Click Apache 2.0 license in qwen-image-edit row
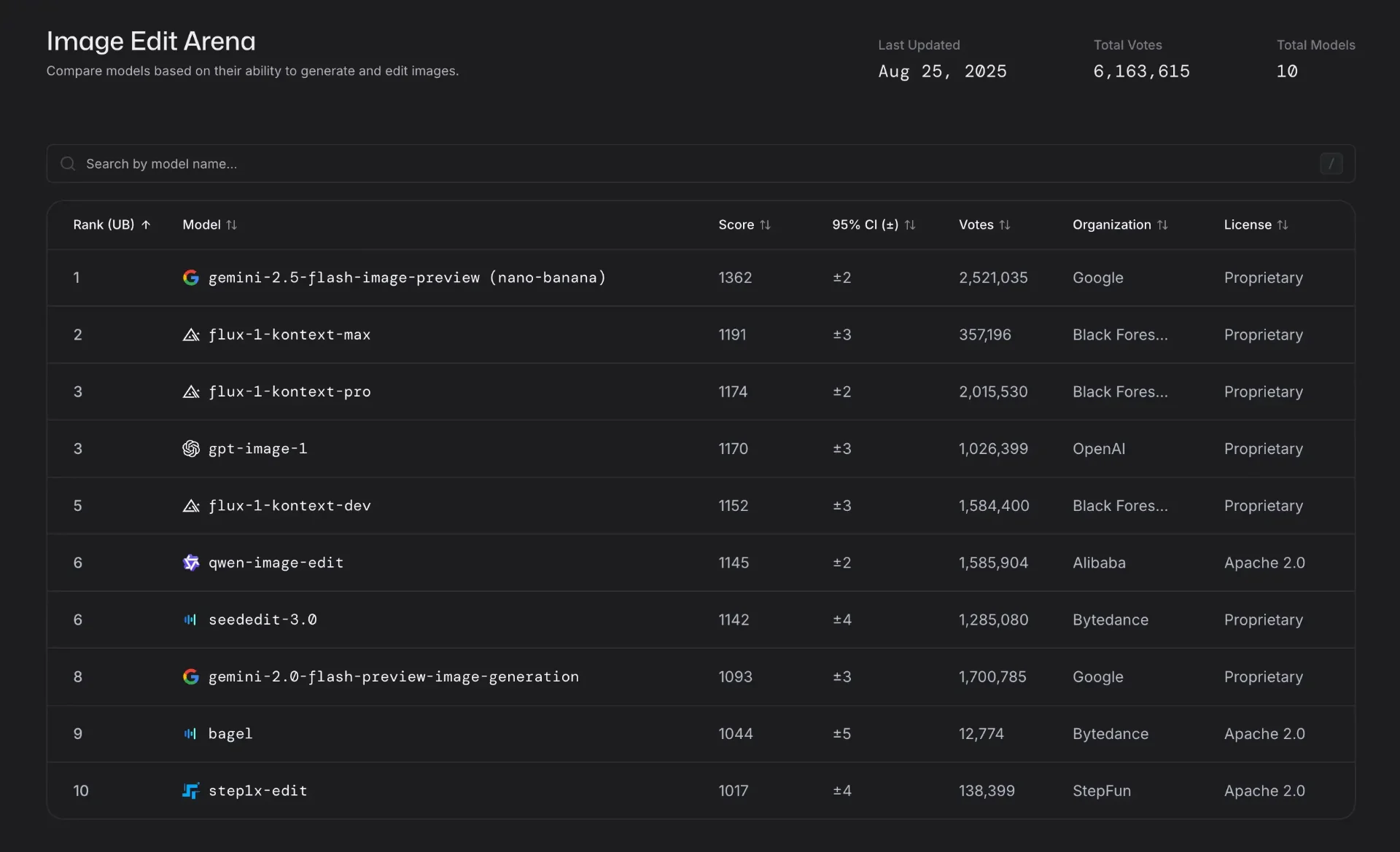 pos(1264,563)
